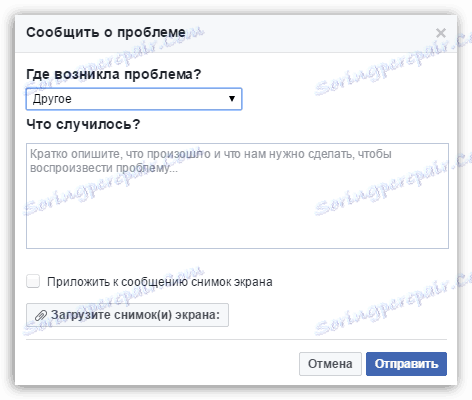Click the gray dialog header bar
Viewport: 472px width, 400px height.
click(236, 33)
